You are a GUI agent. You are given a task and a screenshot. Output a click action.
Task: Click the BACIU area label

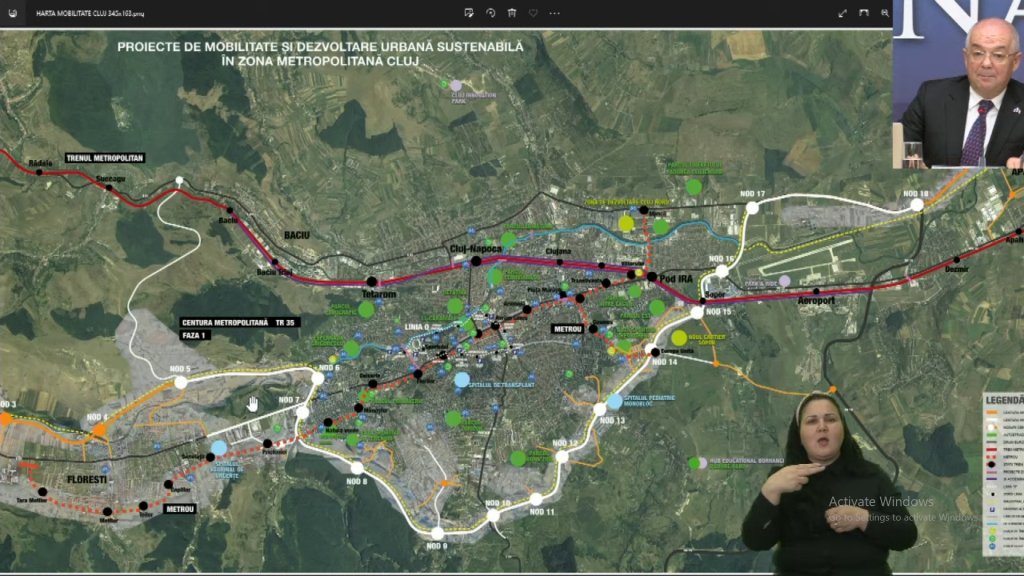(x=296, y=235)
